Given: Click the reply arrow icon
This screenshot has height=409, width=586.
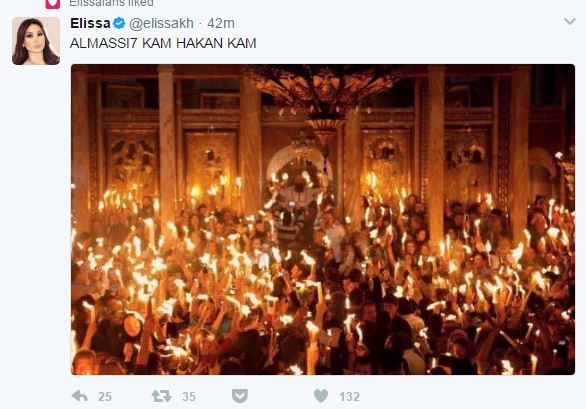Looking at the screenshot, I should 80,396.
